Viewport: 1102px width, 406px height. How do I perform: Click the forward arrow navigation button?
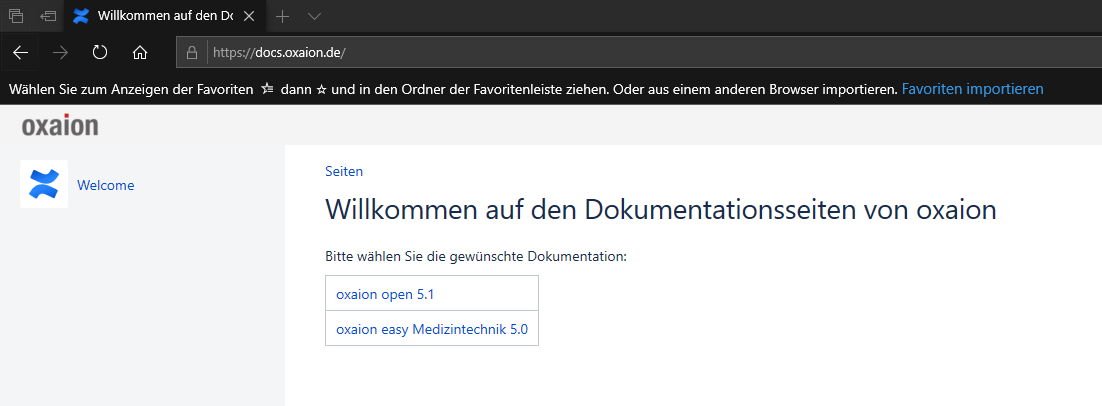tap(60, 52)
